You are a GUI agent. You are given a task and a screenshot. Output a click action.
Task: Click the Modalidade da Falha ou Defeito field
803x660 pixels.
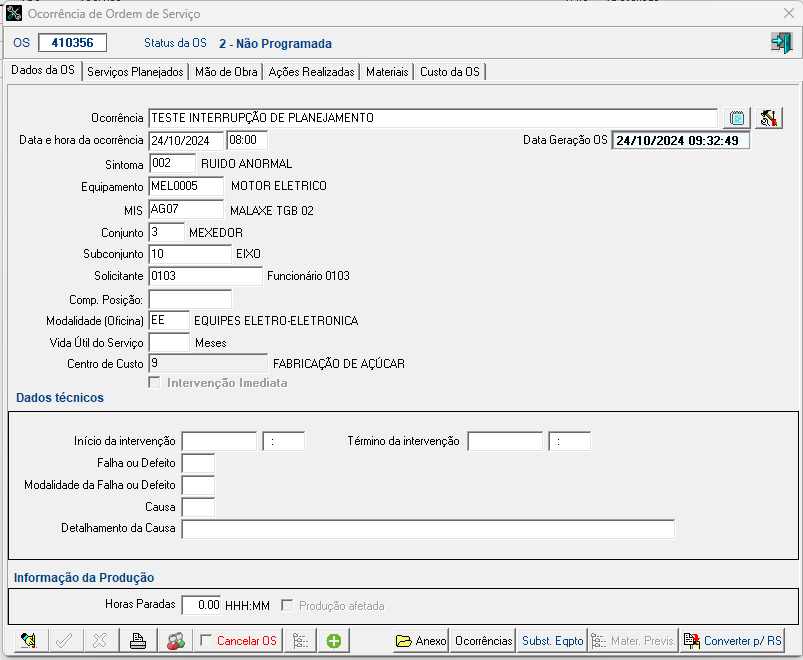coord(198,485)
